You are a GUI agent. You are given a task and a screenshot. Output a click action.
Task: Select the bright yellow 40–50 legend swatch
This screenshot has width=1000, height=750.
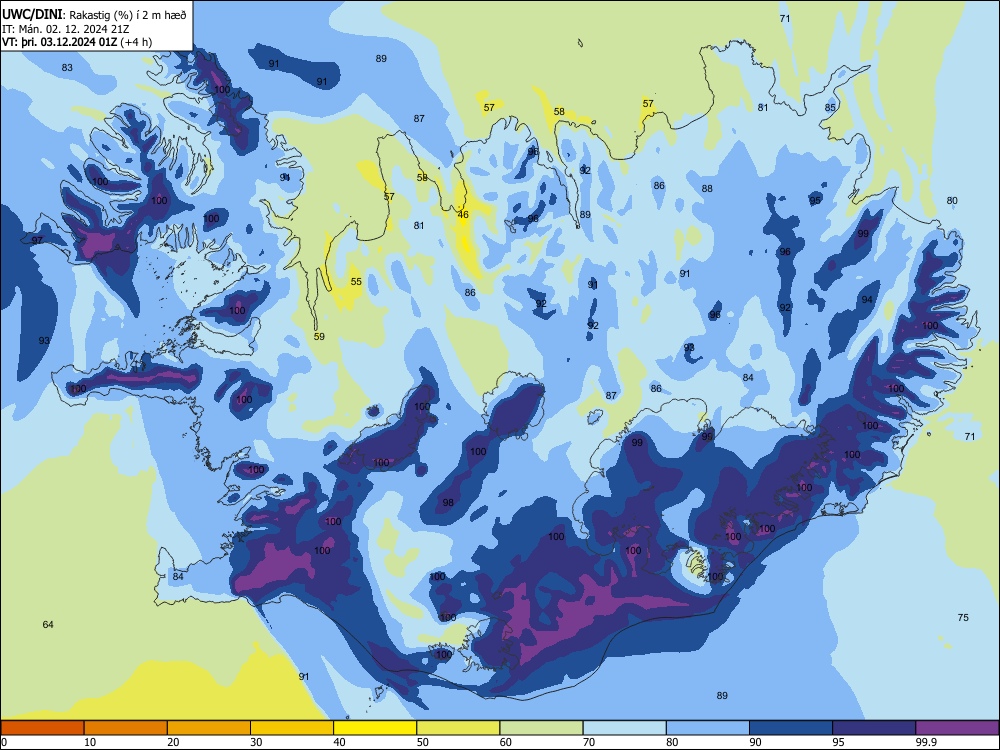pyautogui.click(x=375, y=728)
